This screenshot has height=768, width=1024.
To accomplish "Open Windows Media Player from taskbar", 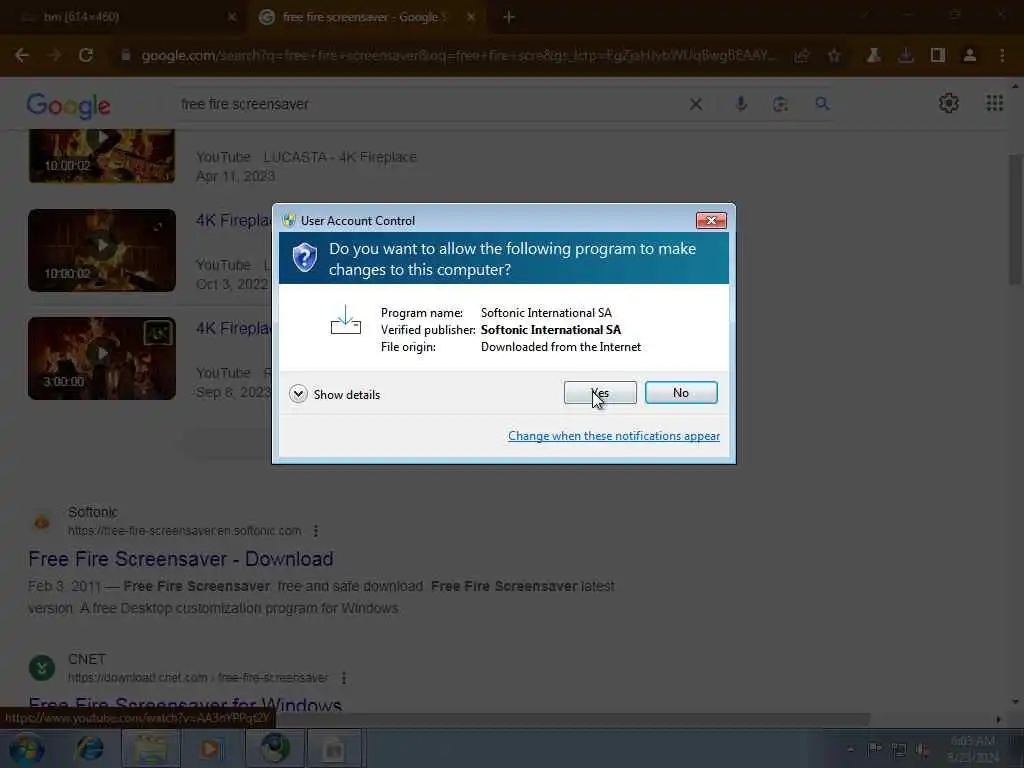I will [x=211, y=748].
